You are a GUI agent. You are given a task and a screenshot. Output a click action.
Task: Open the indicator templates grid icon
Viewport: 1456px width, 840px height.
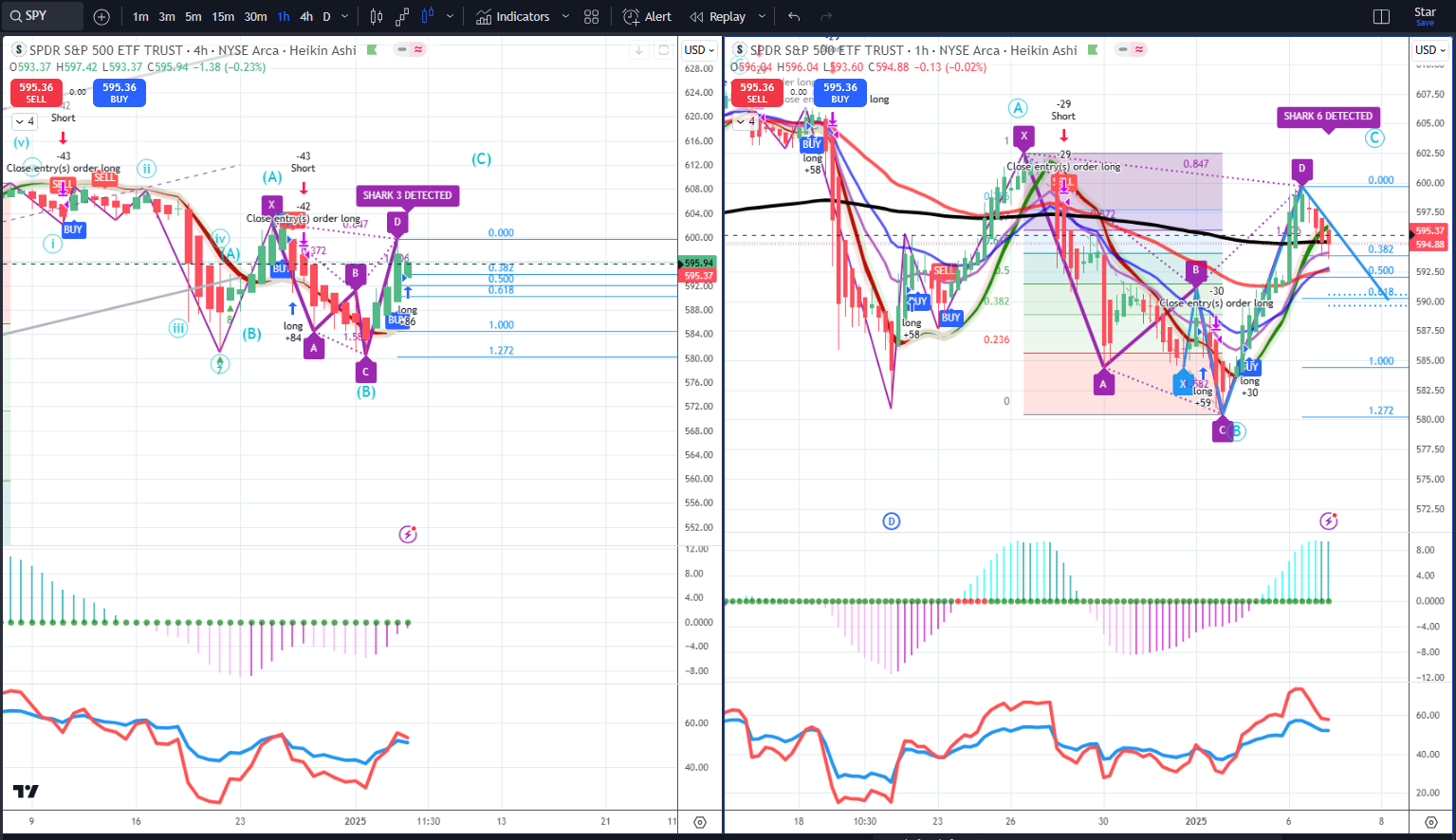tap(592, 16)
